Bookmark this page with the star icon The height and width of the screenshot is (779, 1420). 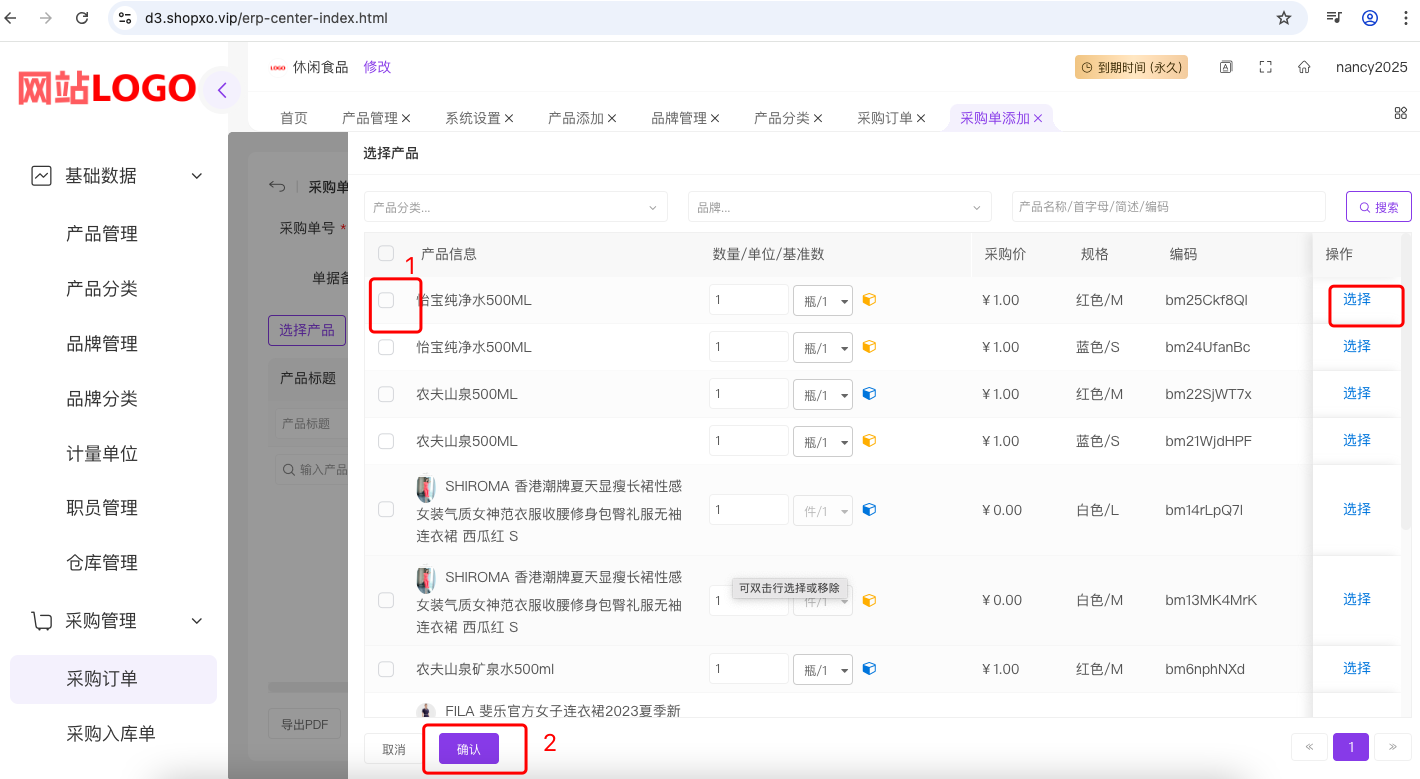pos(1284,18)
